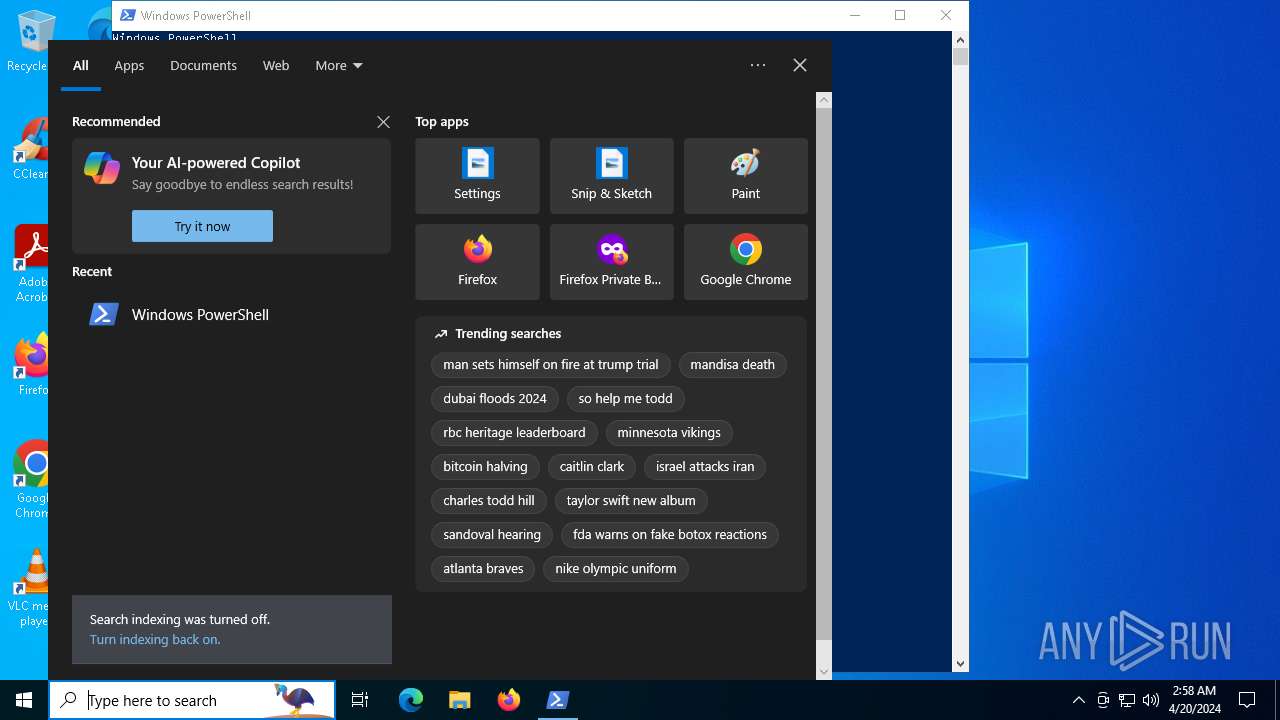Screen dimensions: 1280x720
Task: Open network status tray icon
Action: [1127, 700]
